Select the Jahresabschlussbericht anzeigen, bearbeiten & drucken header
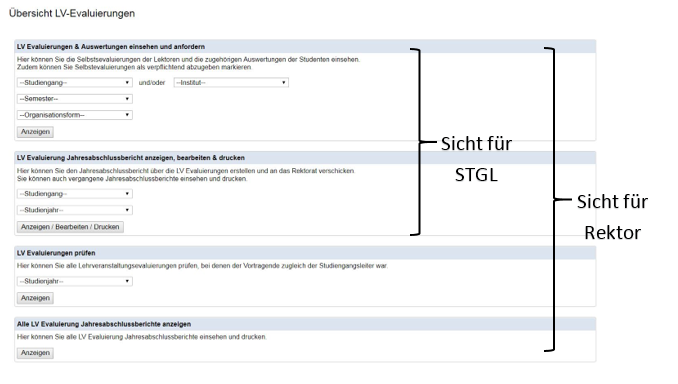The image size is (678, 384). tap(131, 158)
